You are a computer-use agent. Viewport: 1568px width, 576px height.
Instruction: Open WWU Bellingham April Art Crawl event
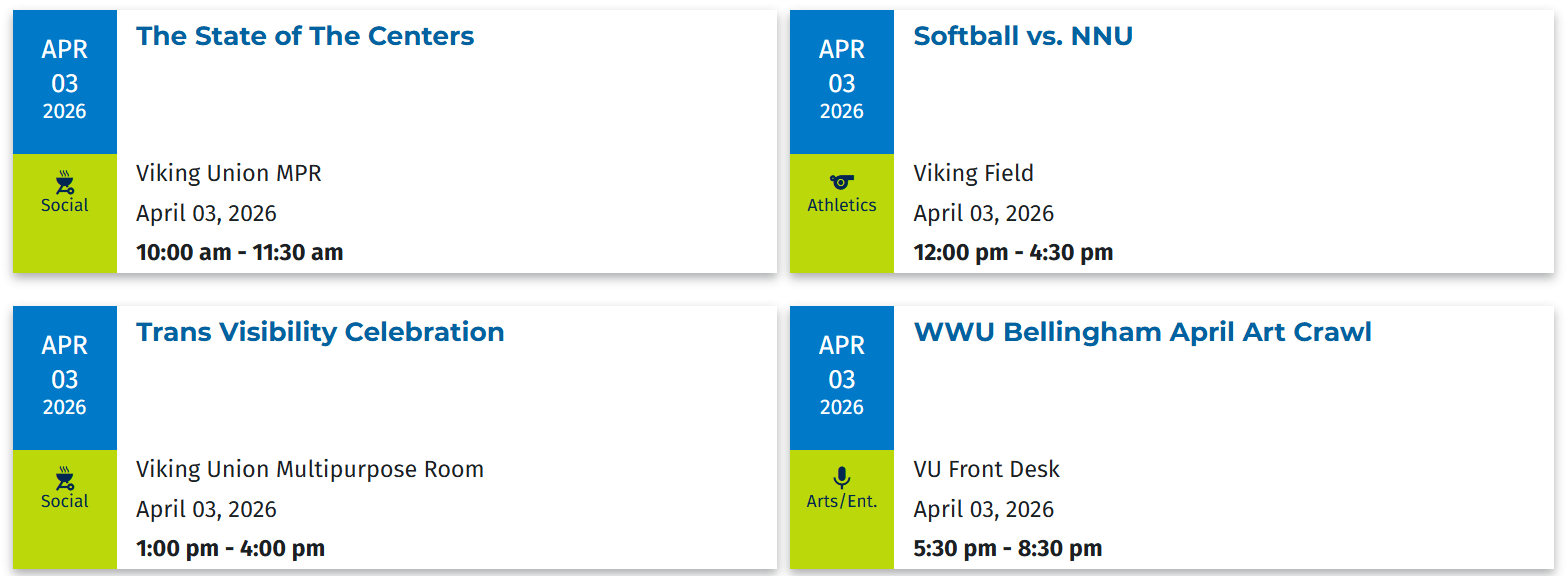(x=1142, y=333)
